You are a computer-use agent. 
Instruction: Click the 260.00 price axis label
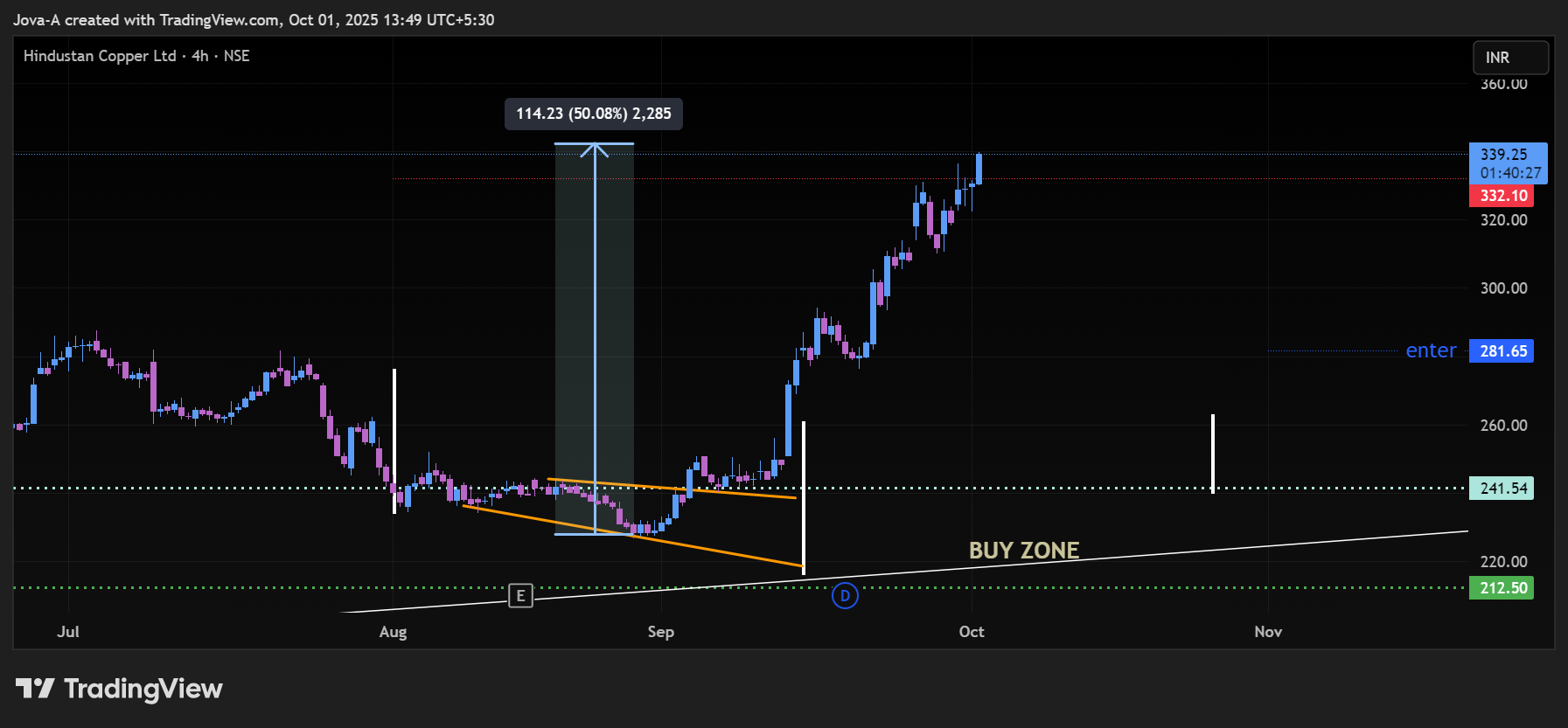tap(1503, 426)
